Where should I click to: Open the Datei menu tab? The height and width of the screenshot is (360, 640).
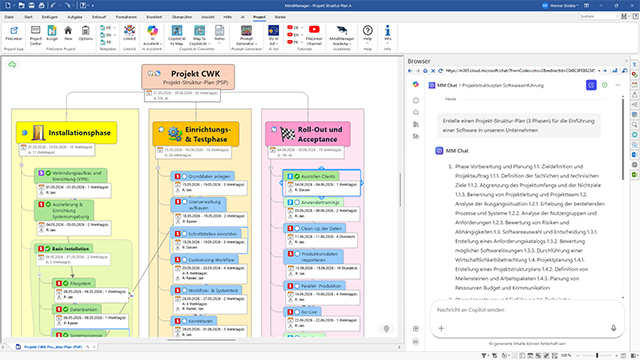[x=9, y=17]
